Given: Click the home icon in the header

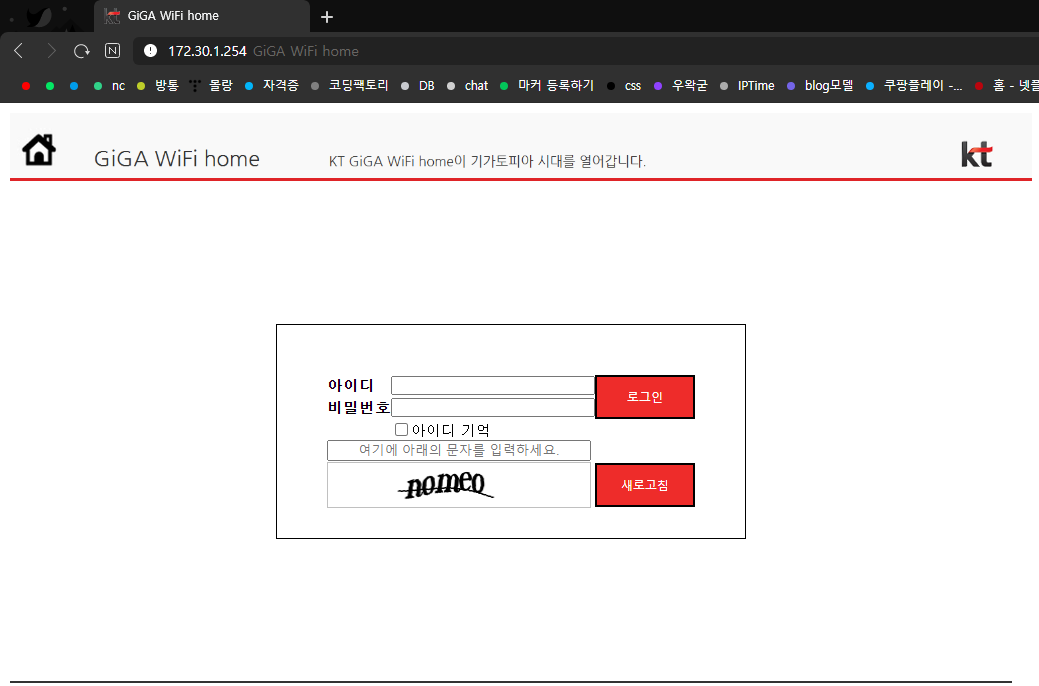Looking at the screenshot, I should coord(39,150).
